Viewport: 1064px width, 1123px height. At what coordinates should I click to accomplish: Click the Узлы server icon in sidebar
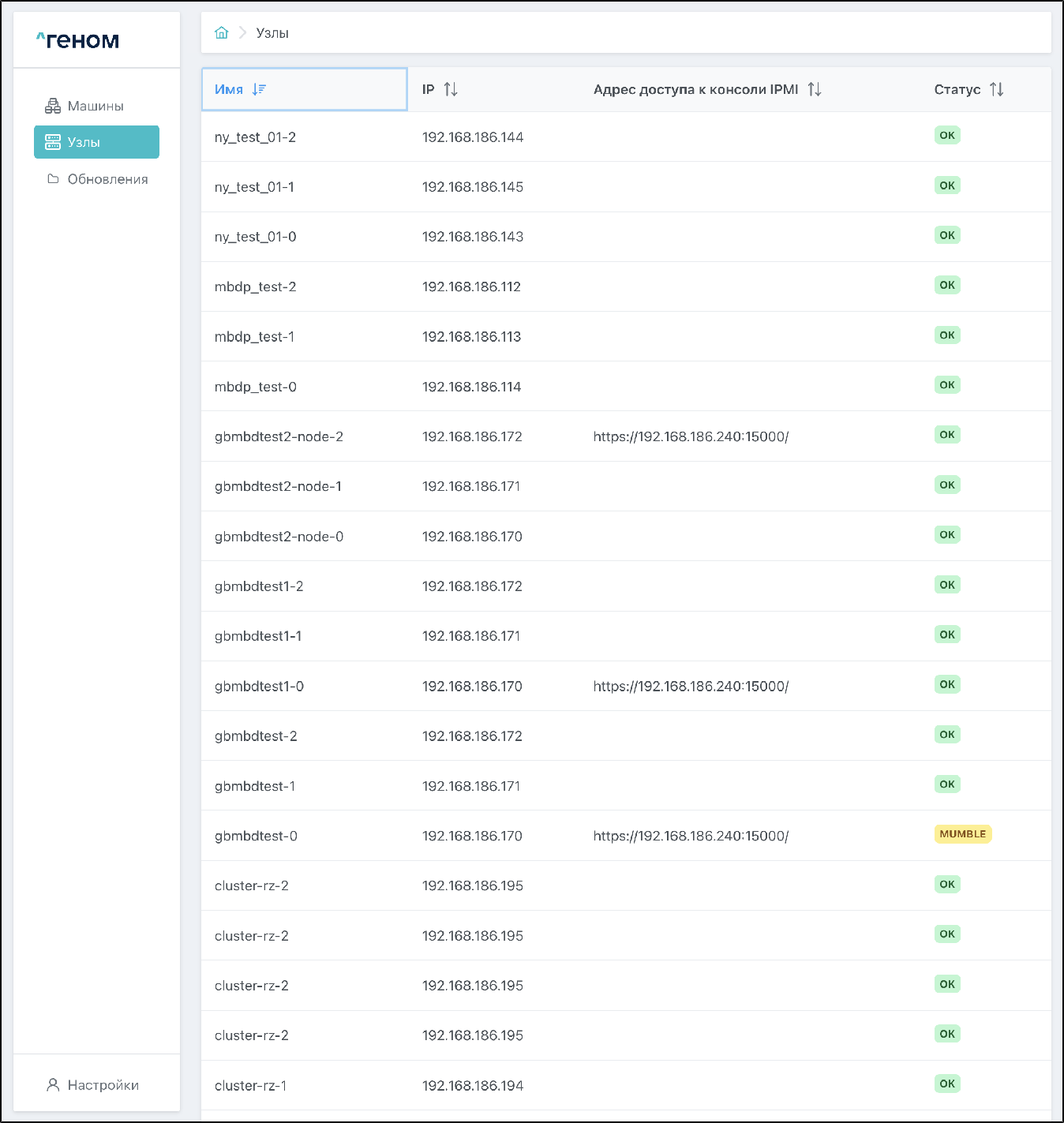point(53,142)
